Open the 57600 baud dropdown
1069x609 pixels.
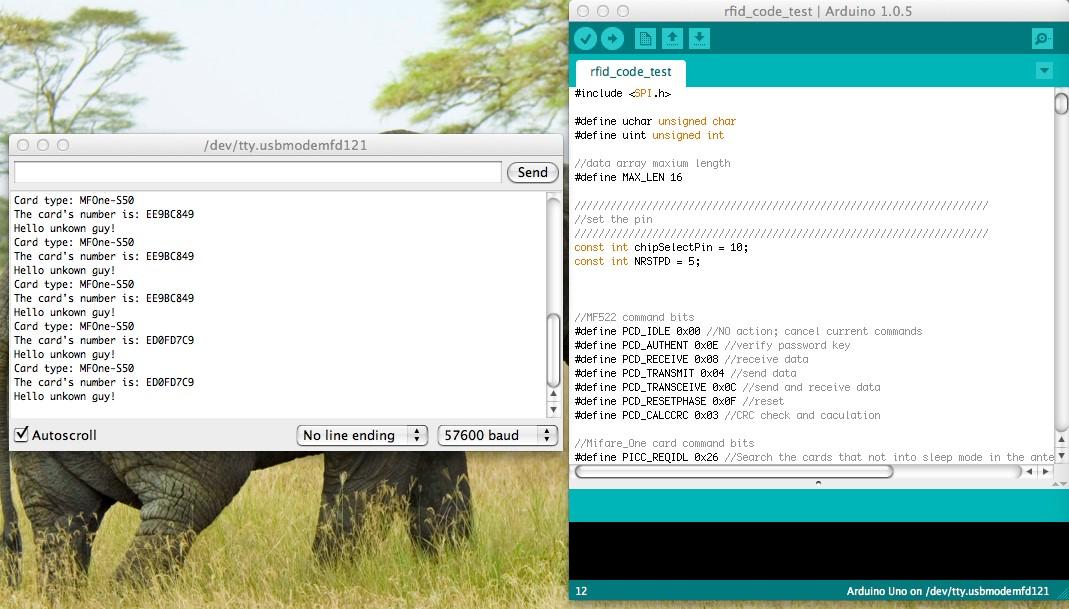click(498, 435)
